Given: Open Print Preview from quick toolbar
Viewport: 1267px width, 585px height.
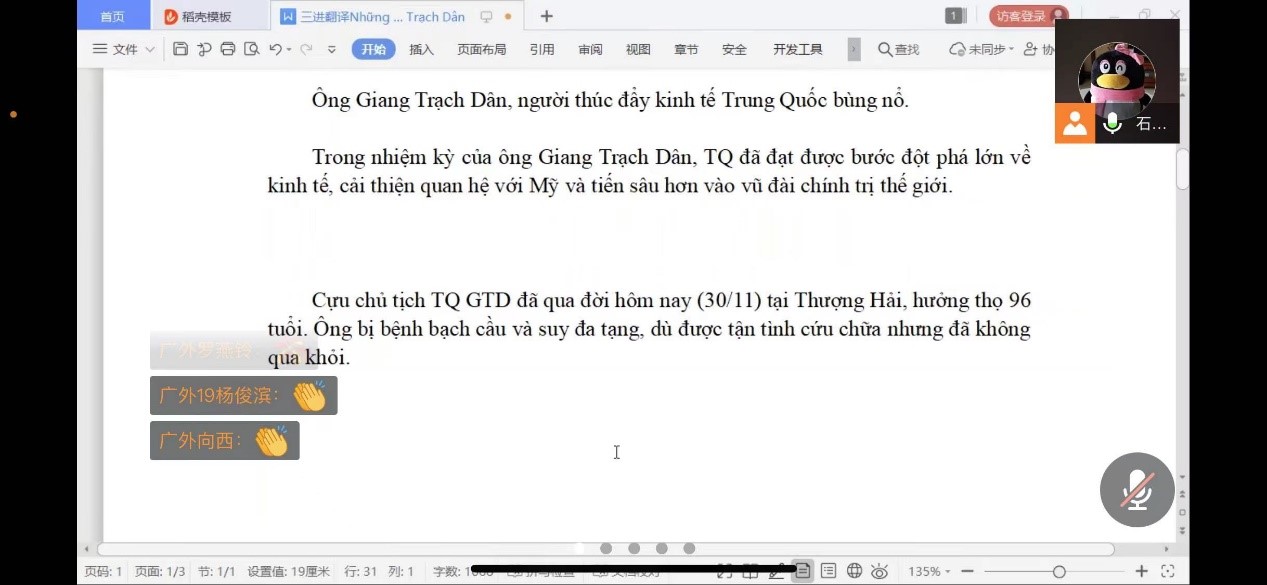Looking at the screenshot, I should [251, 49].
